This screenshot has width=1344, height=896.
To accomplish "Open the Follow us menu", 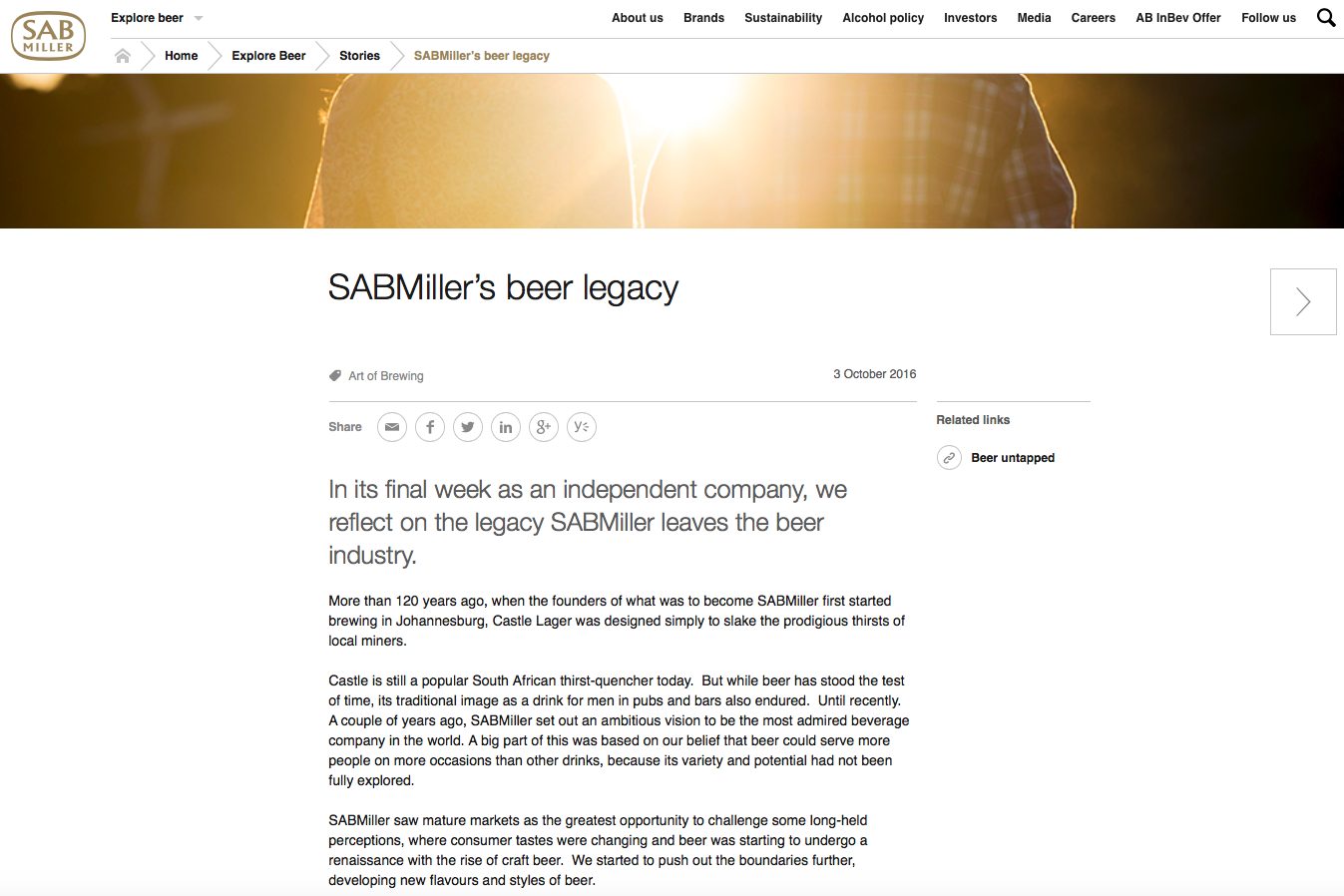I will click(1269, 18).
